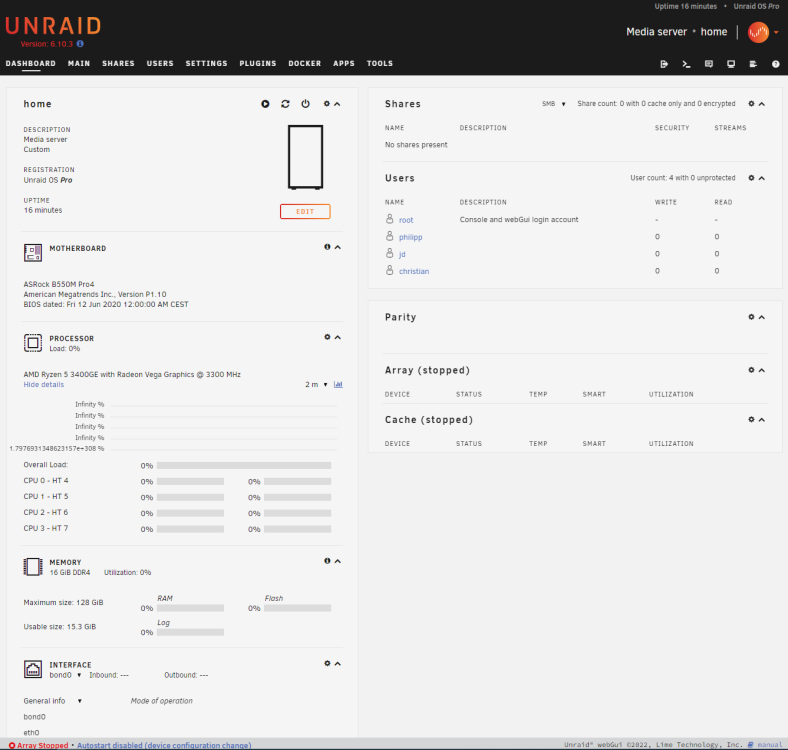Click the Flash usage bar
The width and height of the screenshot is (788, 750).
(x=298, y=608)
